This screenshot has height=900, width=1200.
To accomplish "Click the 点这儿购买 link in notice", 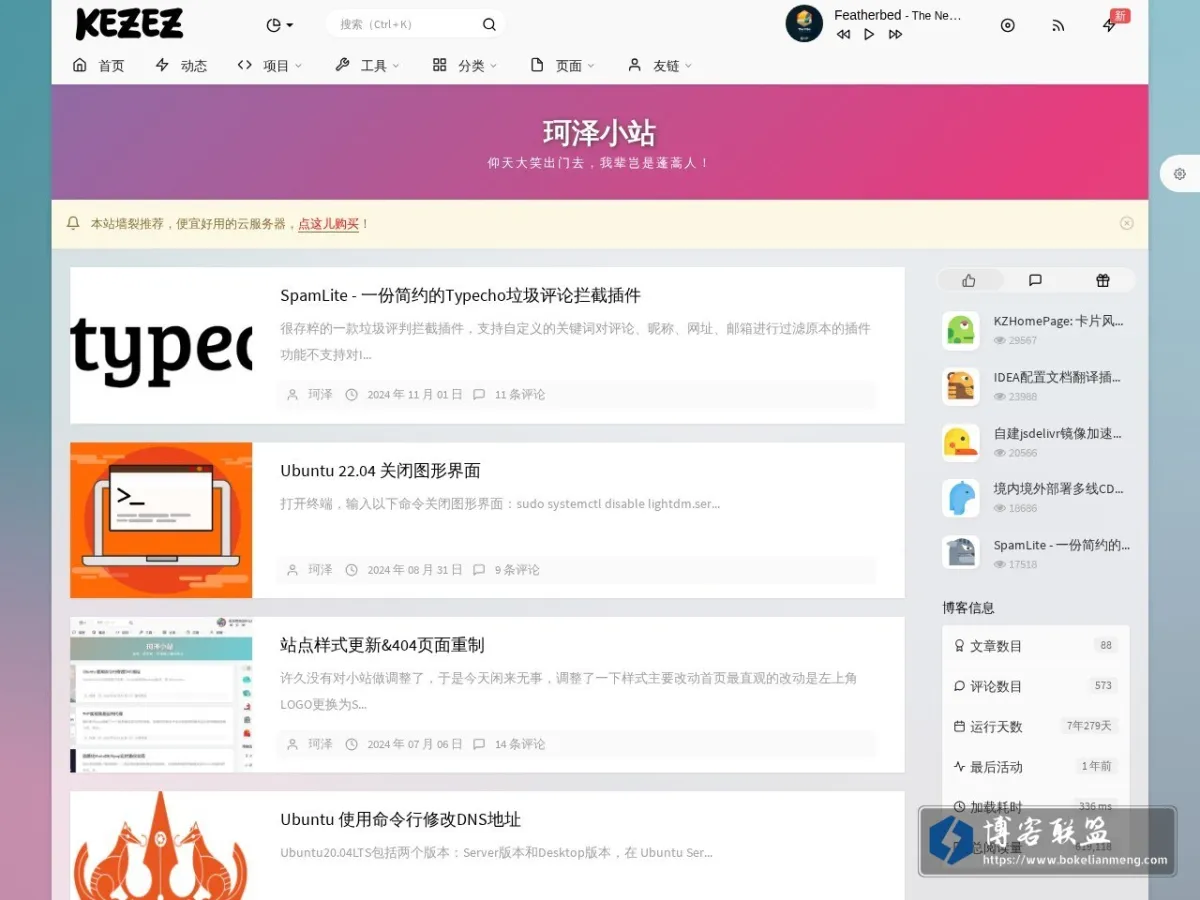I will 328,224.
